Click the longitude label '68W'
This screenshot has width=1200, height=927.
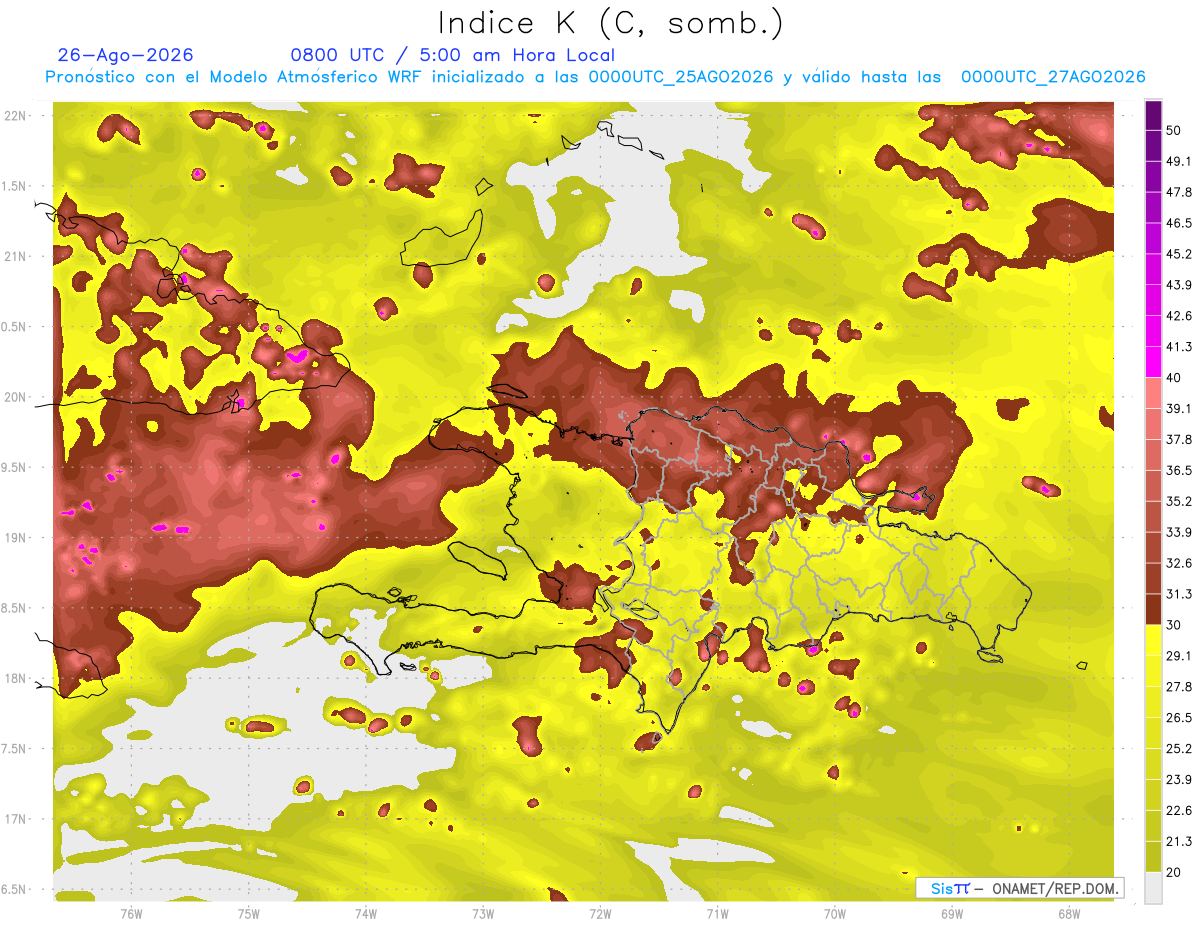pos(1069,913)
